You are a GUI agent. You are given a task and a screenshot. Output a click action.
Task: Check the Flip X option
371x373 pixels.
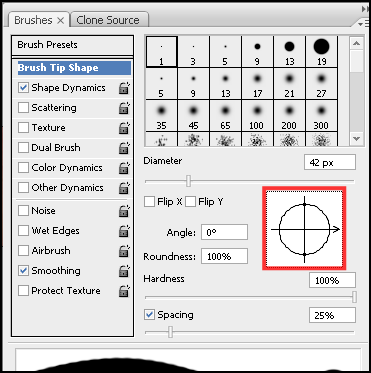(x=149, y=202)
